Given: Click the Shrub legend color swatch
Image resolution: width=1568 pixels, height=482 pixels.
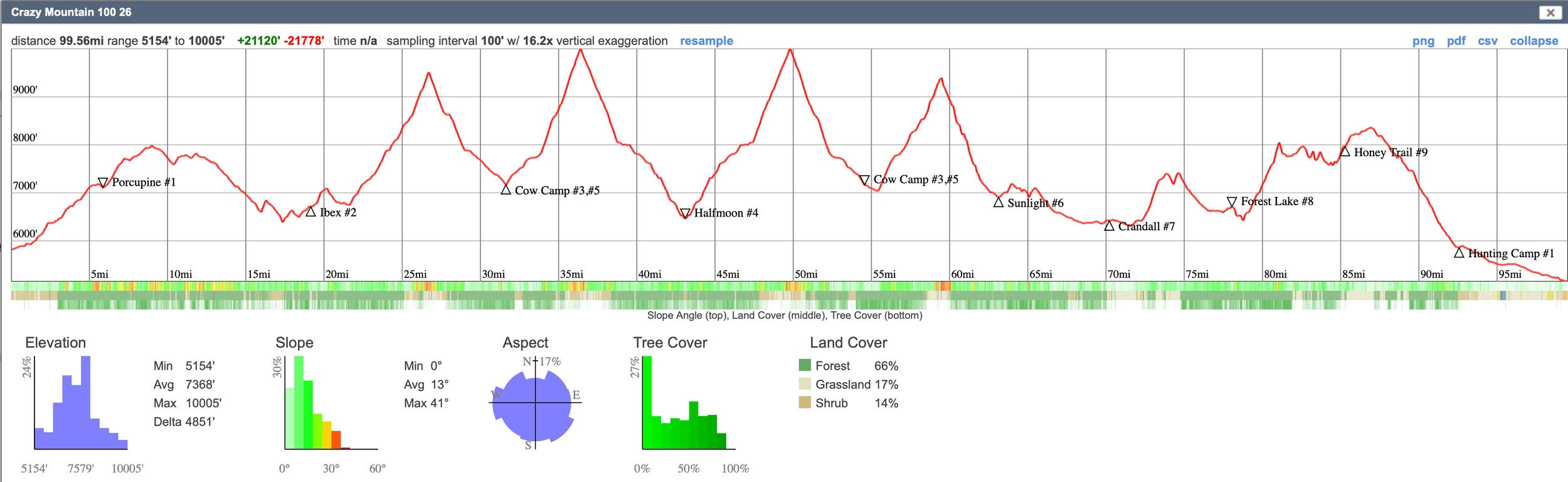Looking at the screenshot, I should pos(805,402).
